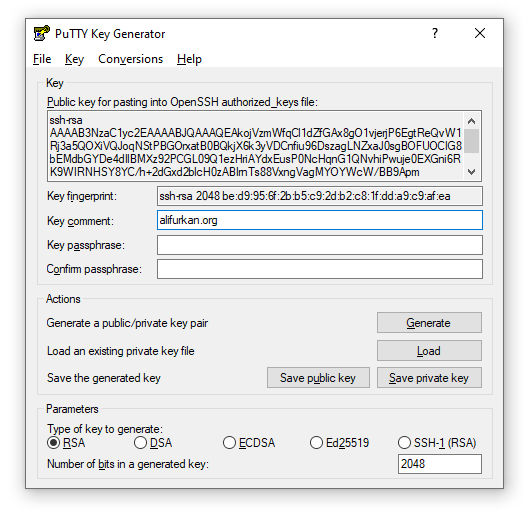Click the 'ssh-rsa' first line of key
Screen dimensions: 530x512
66,120
